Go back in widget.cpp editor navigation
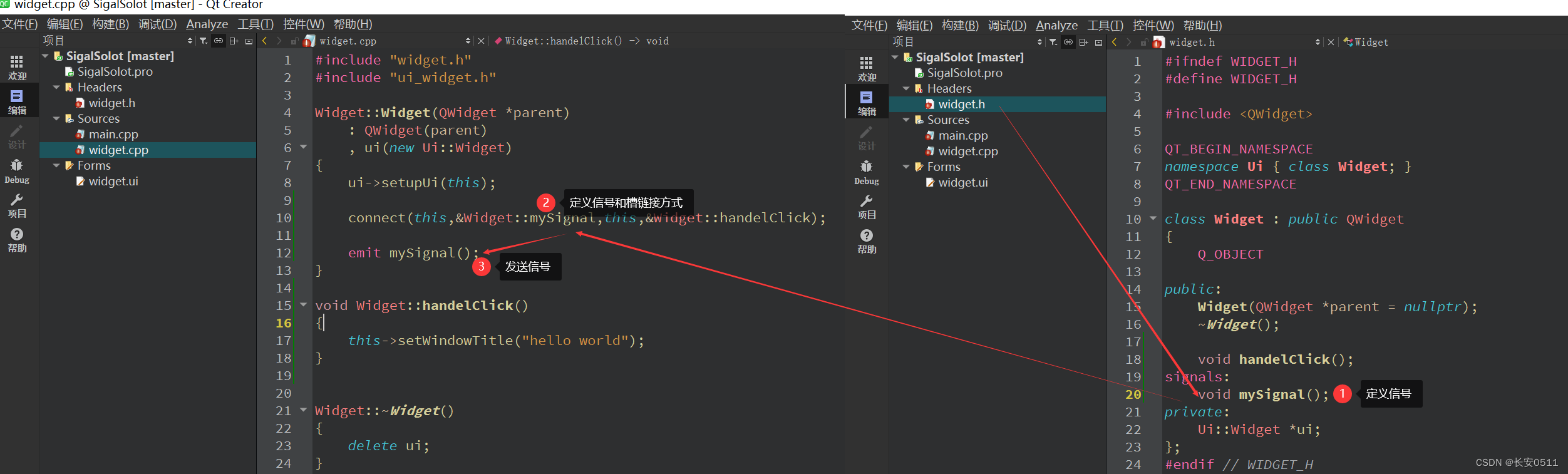This screenshot has height=474, width=1568. [265, 41]
